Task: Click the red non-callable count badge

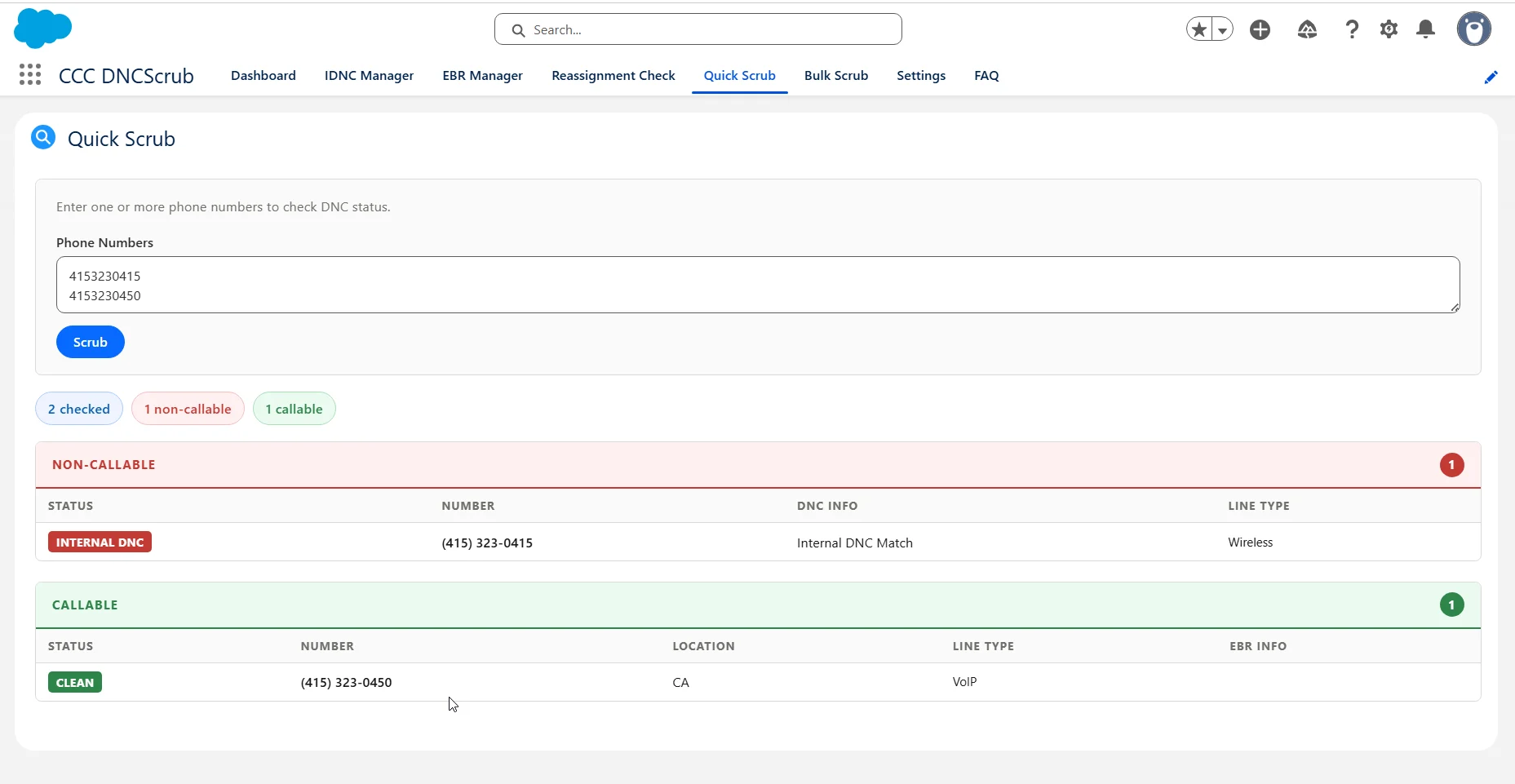Action: 1451,465
